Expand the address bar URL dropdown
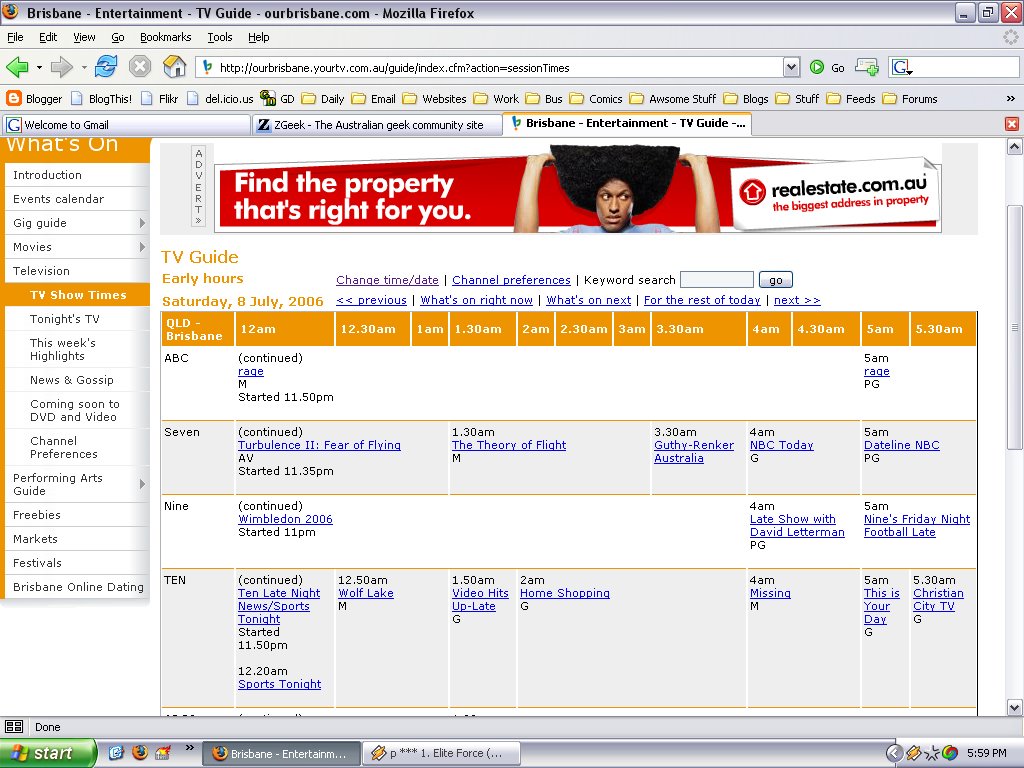Screen dimensions: 1024x768 pos(791,67)
